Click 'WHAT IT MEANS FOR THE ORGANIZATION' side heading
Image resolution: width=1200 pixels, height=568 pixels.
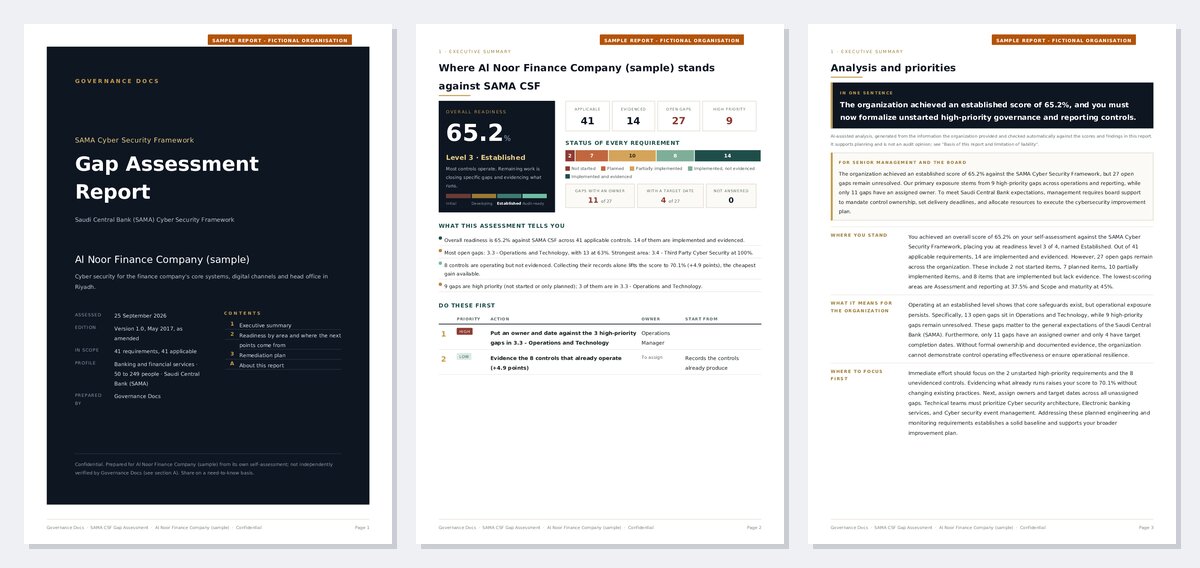[x=861, y=306]
